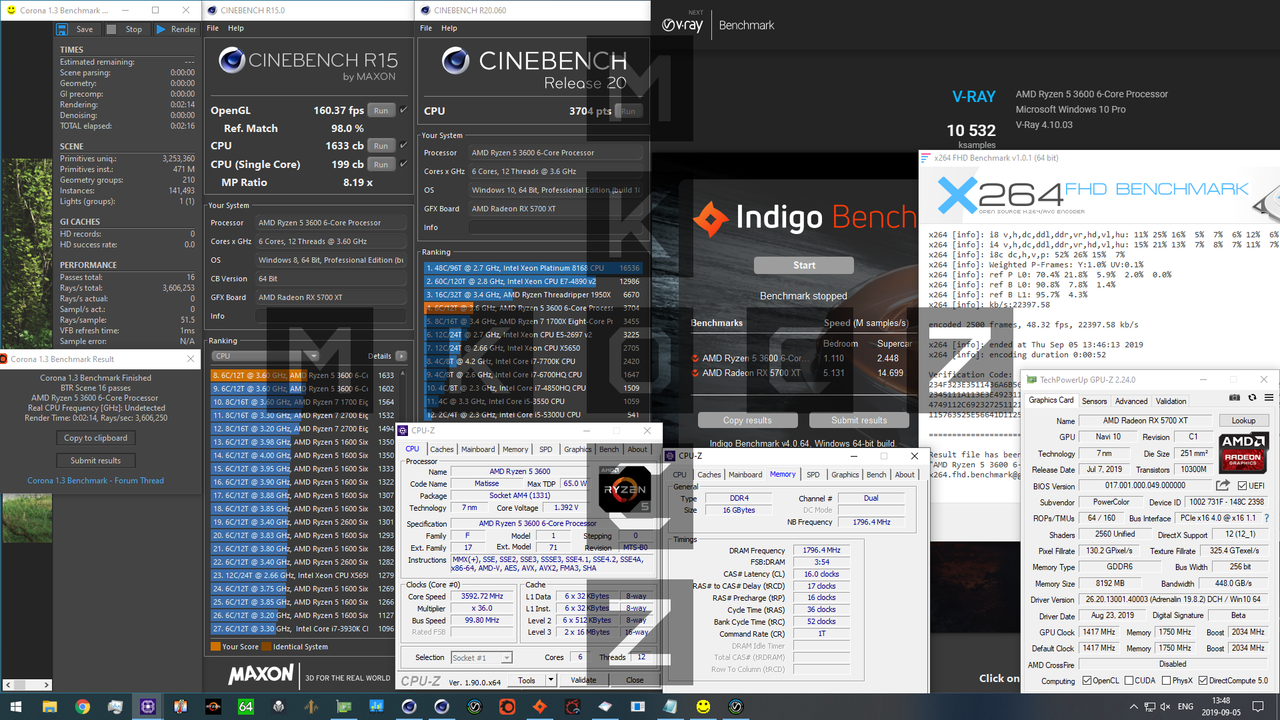Image resolution: width=1280 pixels, height=720 pixels.
Task: Open the green 64 taskbar icon
Action: (x=246, y=706)
